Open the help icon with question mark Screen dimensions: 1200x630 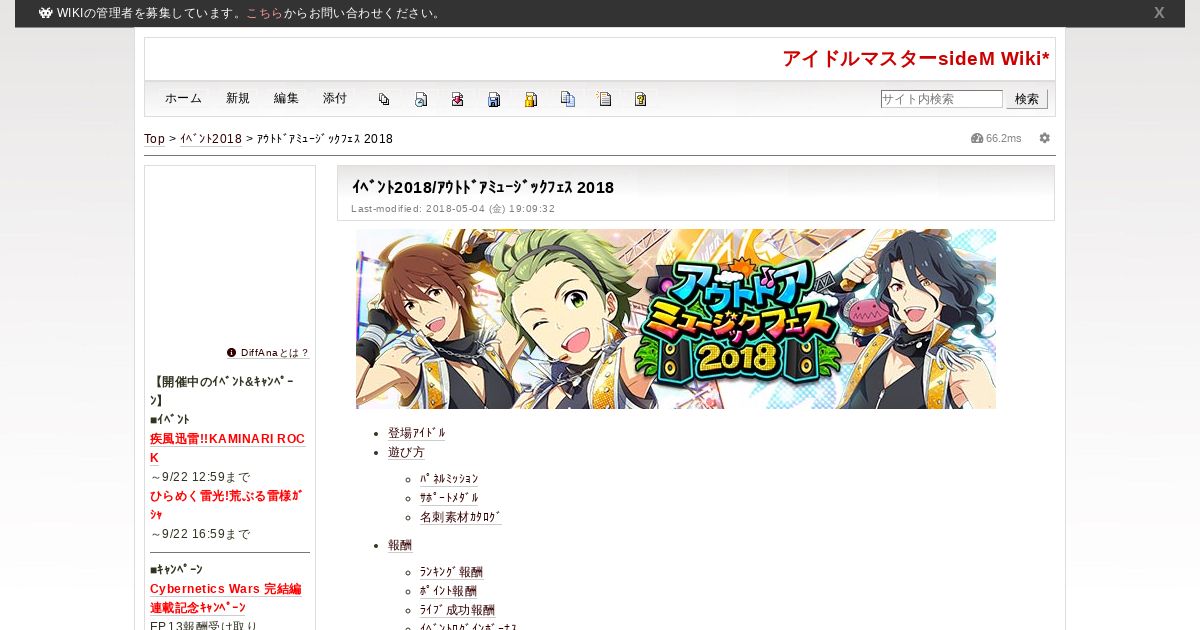(641, 99)
